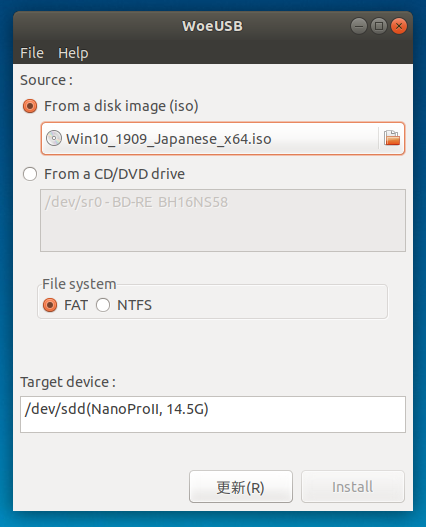Select the FAT file system option

point(50,305)
